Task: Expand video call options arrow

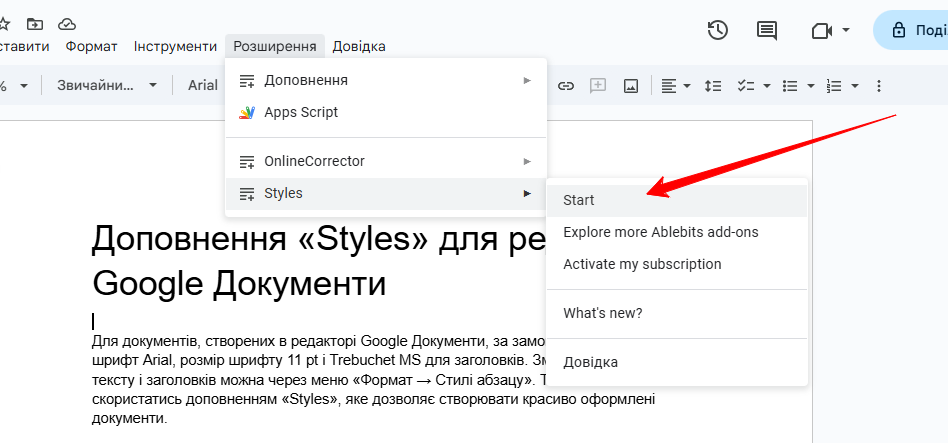Action: coord(846,30)
